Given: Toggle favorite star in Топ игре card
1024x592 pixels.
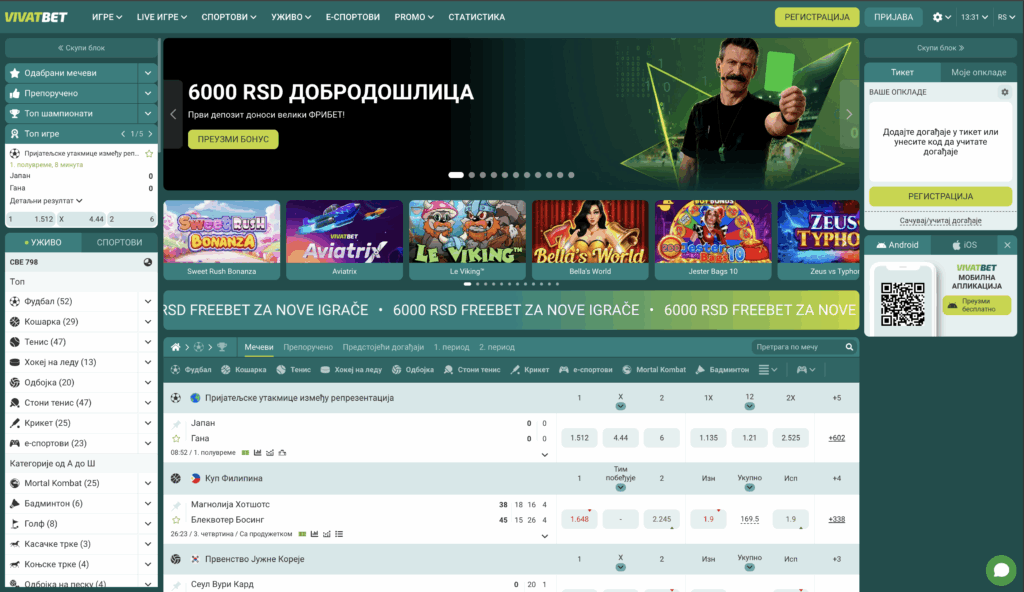Looking at the screenshot, I should pyautogui.click(x=149, y=153).
